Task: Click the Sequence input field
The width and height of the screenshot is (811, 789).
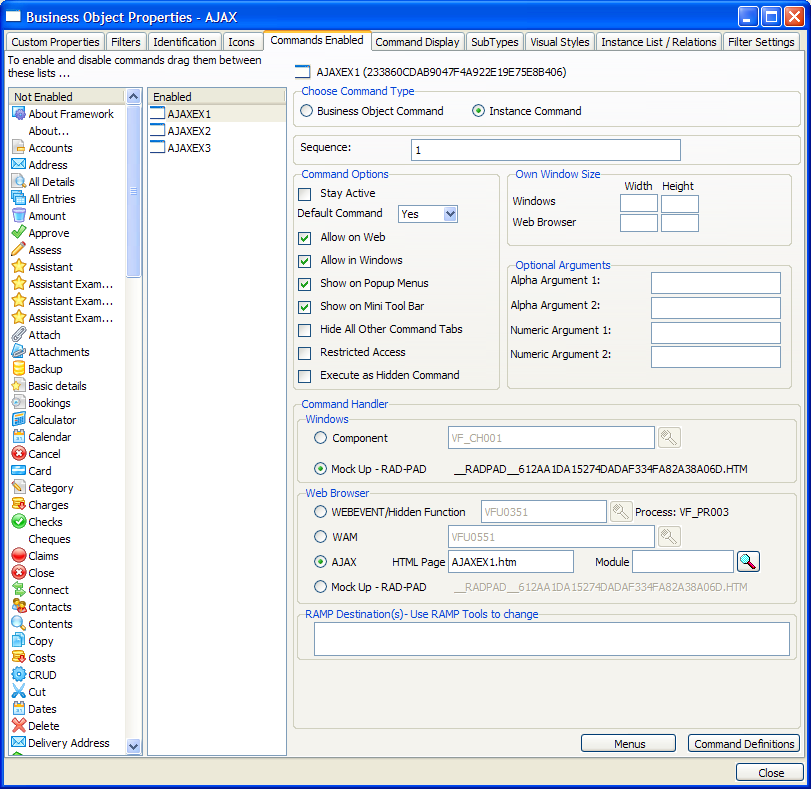Action: tap(545, 150)
